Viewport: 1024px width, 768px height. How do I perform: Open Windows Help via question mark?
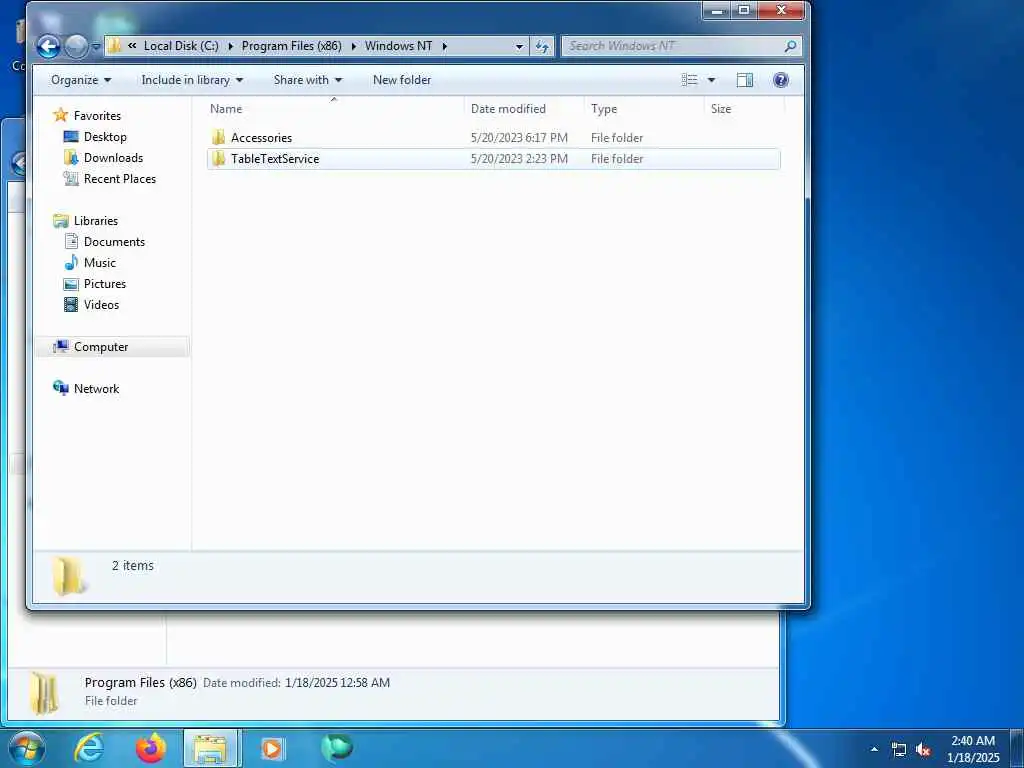point(780,80)
